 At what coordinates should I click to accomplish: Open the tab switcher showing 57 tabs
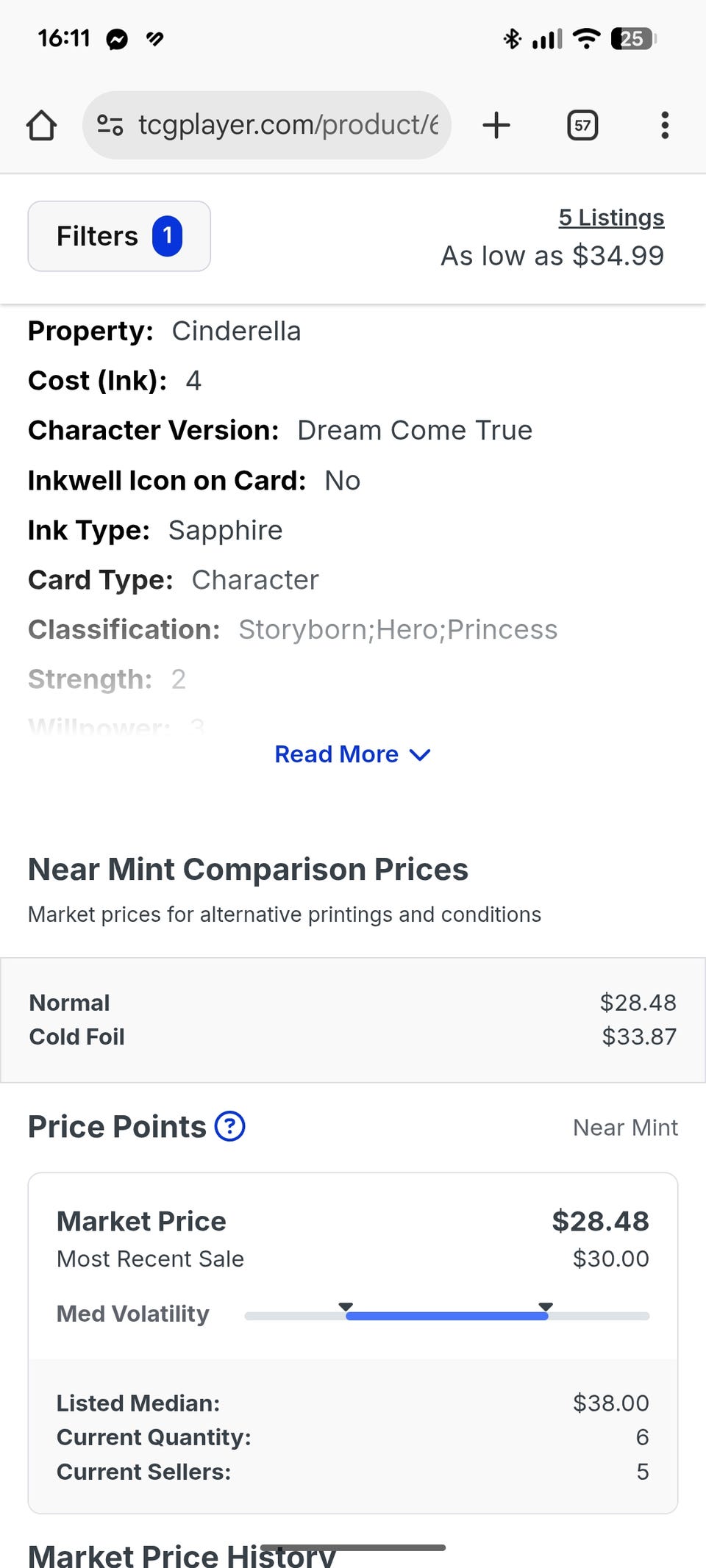582,125
